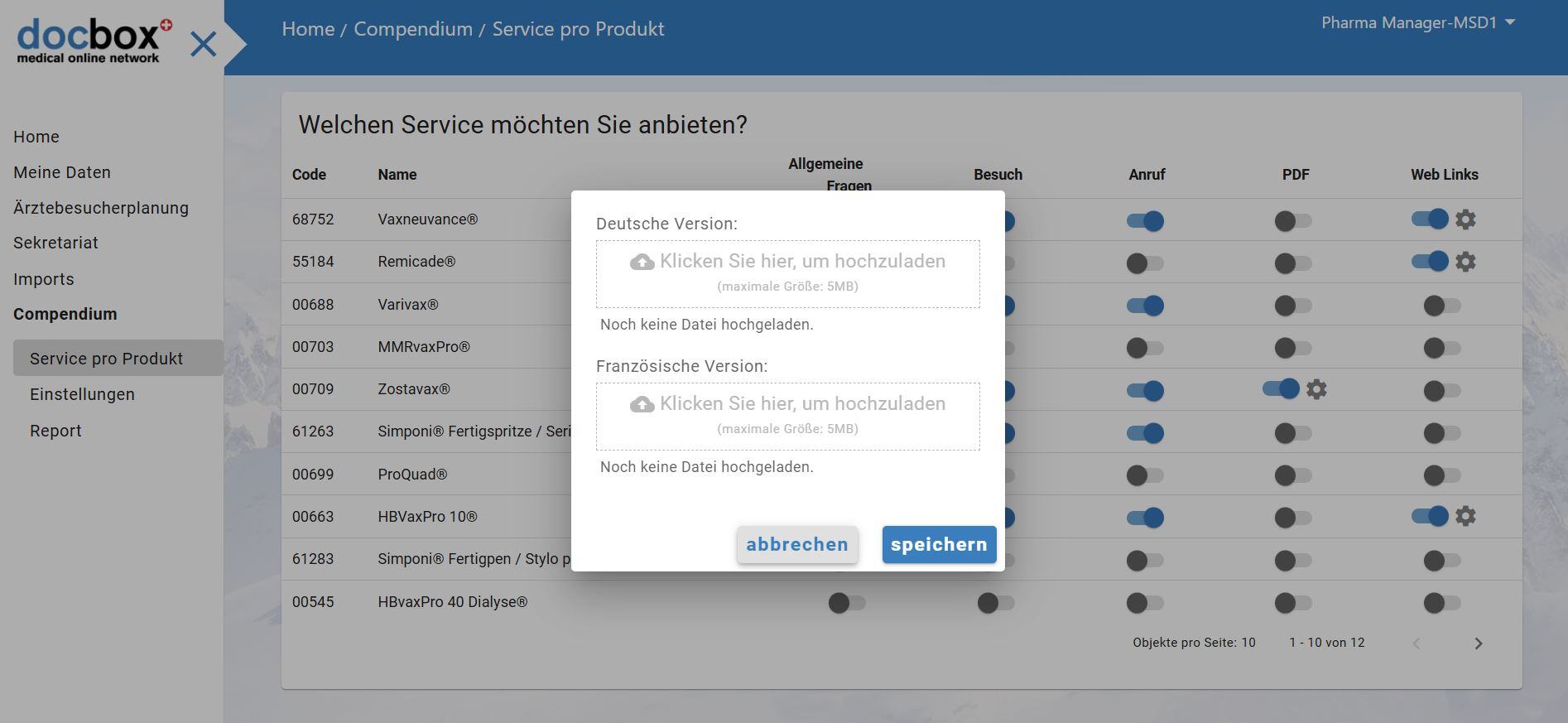Enable Web Links for HBvaxPro 40 Dialyse
1568x723 pixels.
tap(1442, 603)
